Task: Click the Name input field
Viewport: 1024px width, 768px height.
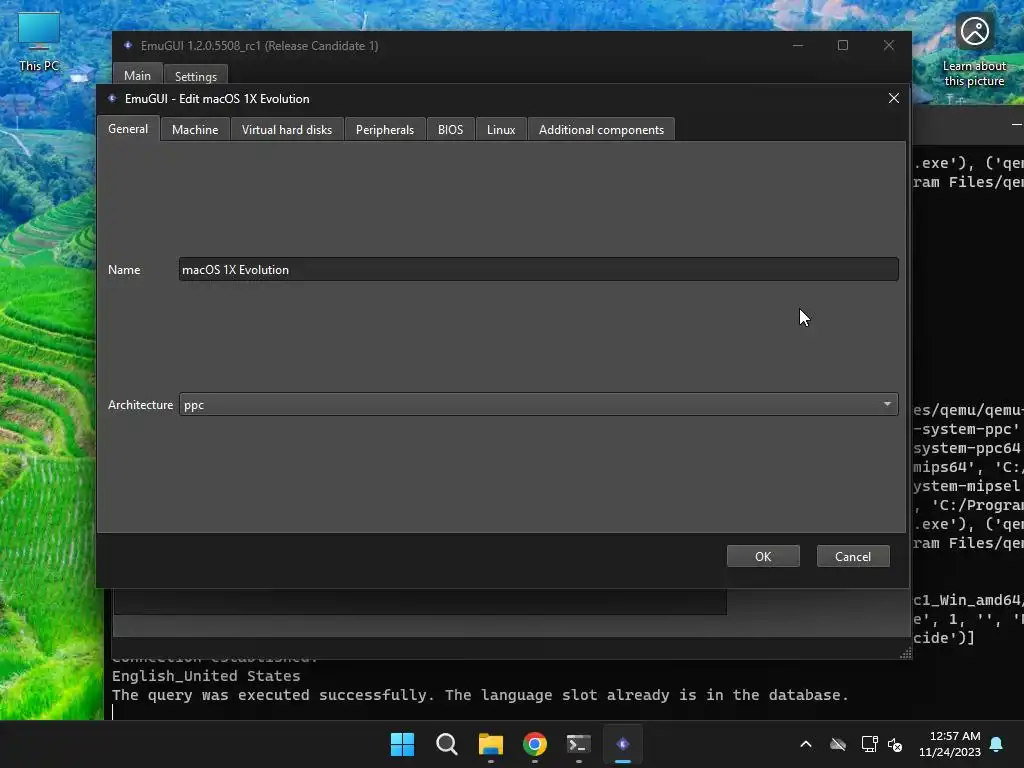Action: 538,269
